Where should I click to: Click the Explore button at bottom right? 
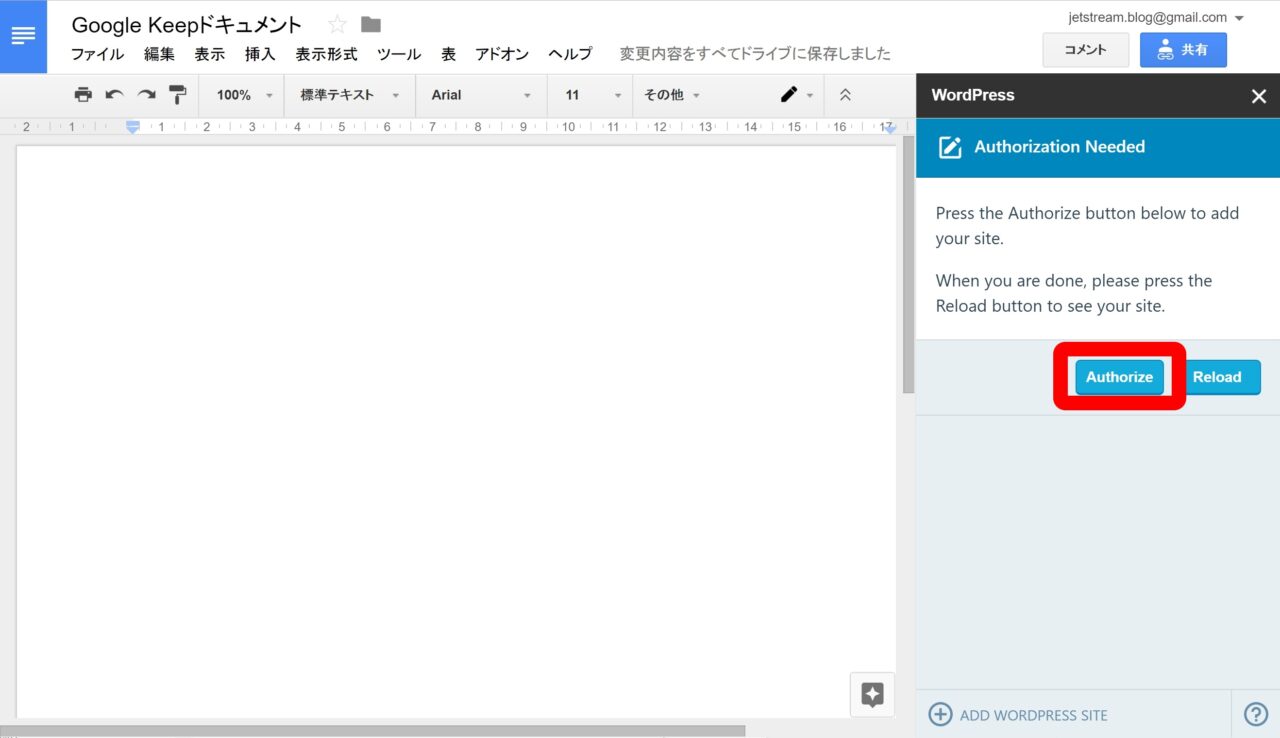click(872, 694)
